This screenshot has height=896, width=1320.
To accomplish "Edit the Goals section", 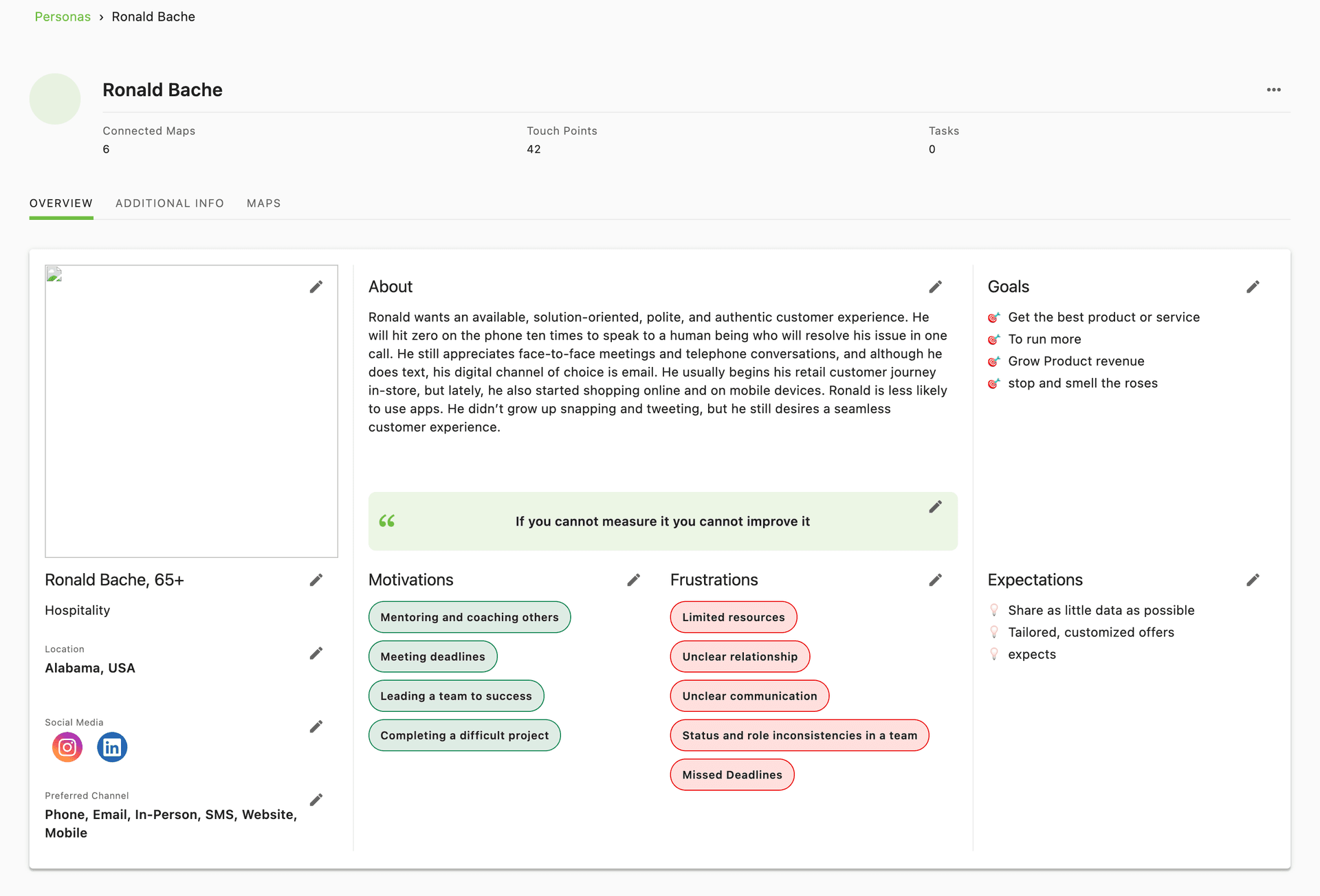I will point(1253,287).
